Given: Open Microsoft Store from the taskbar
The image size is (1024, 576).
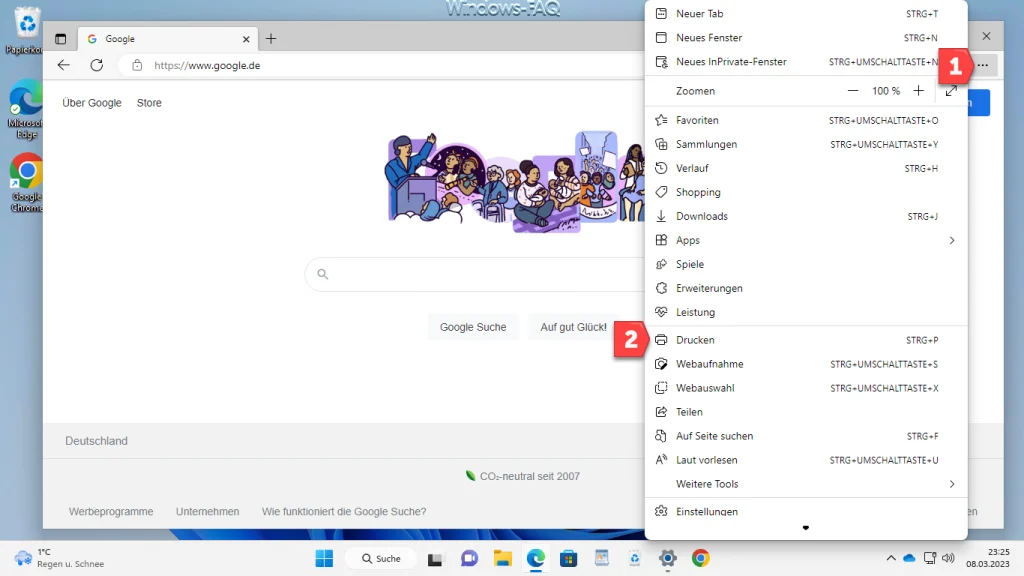Looking at the screenshot, I should [x=569, y=558].
